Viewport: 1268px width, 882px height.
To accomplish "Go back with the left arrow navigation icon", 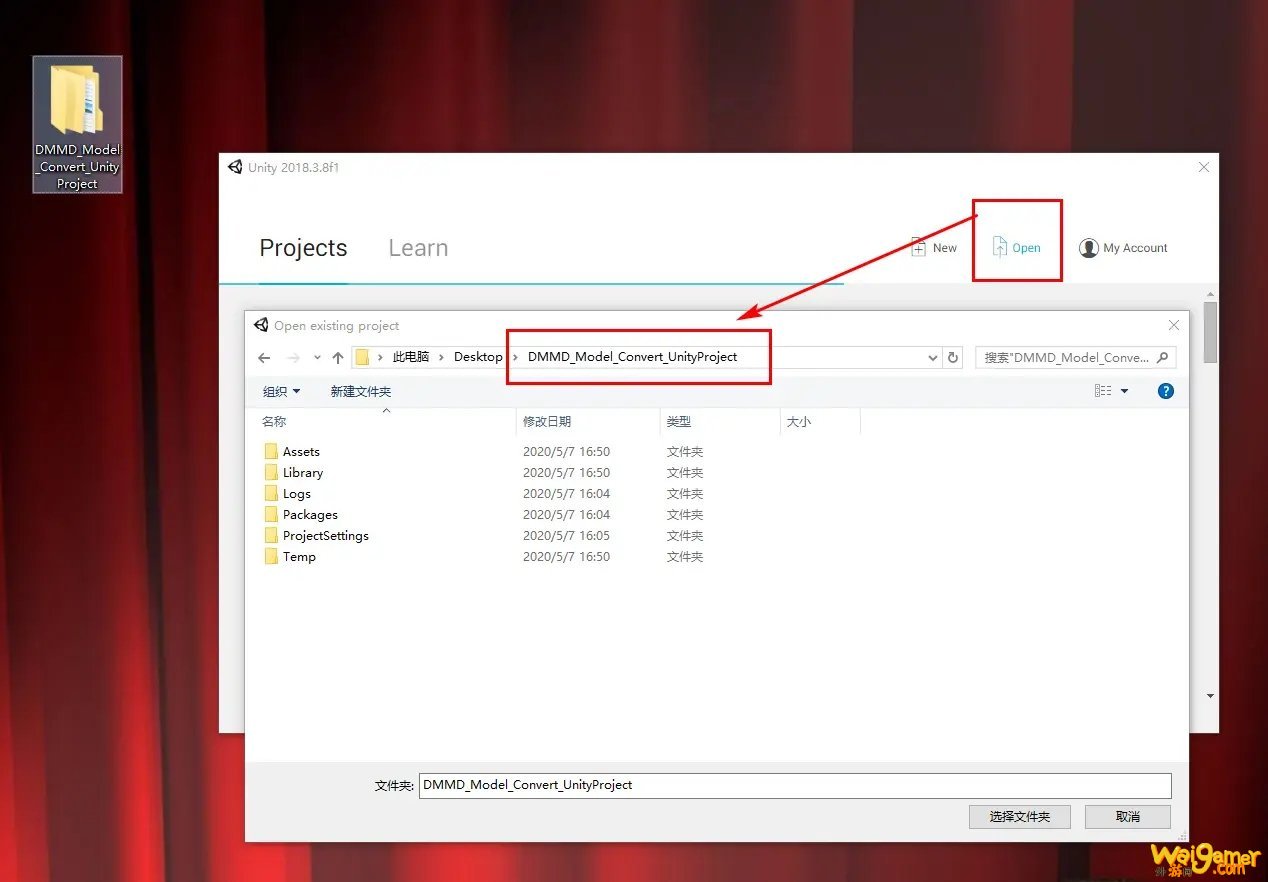I will [x=264, y=358].
